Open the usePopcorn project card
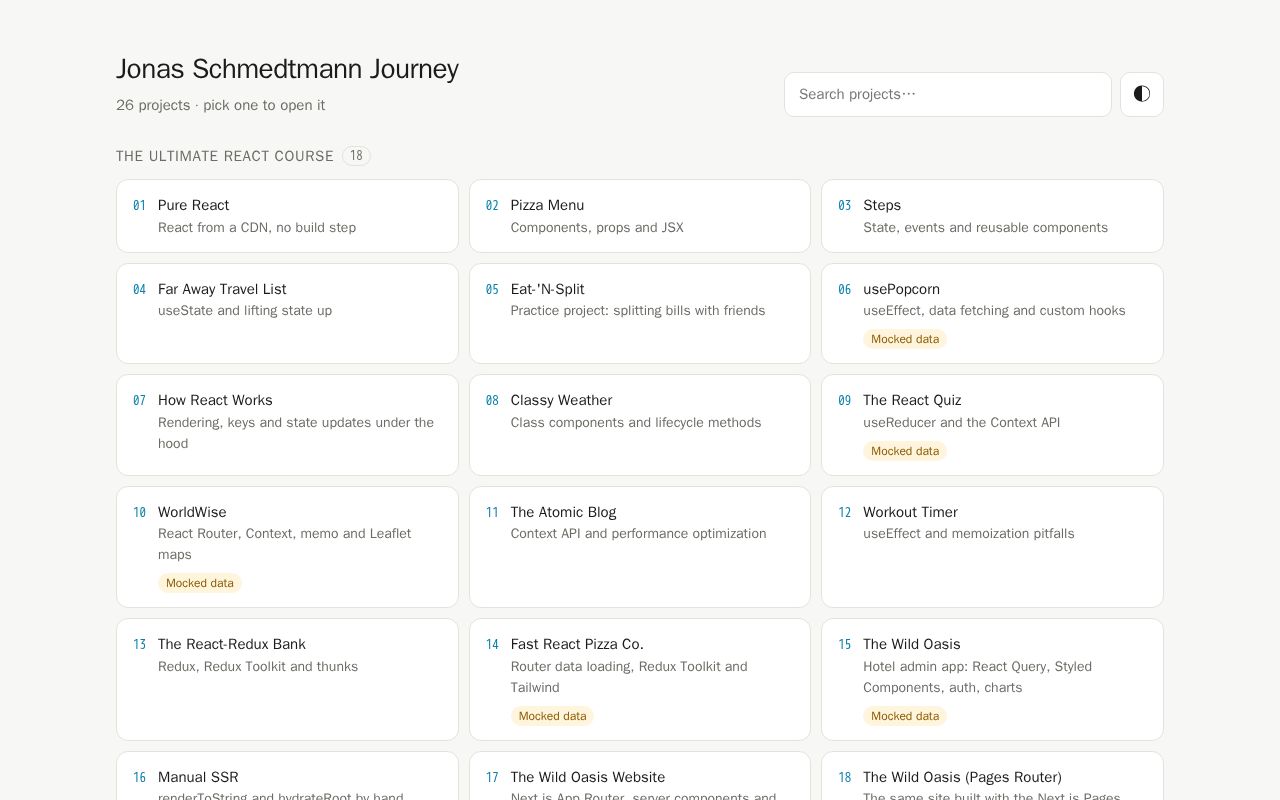Screen dimensions: 1280x800 click(x=992, y=313)
